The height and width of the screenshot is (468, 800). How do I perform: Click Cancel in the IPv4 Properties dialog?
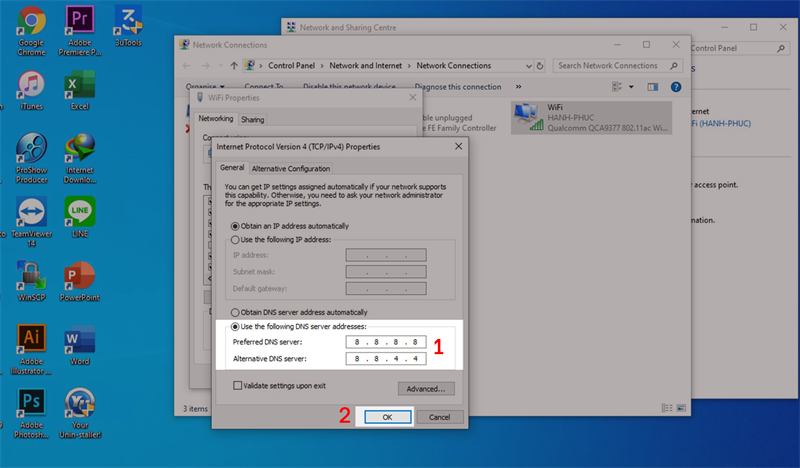(x=439, y=417)
